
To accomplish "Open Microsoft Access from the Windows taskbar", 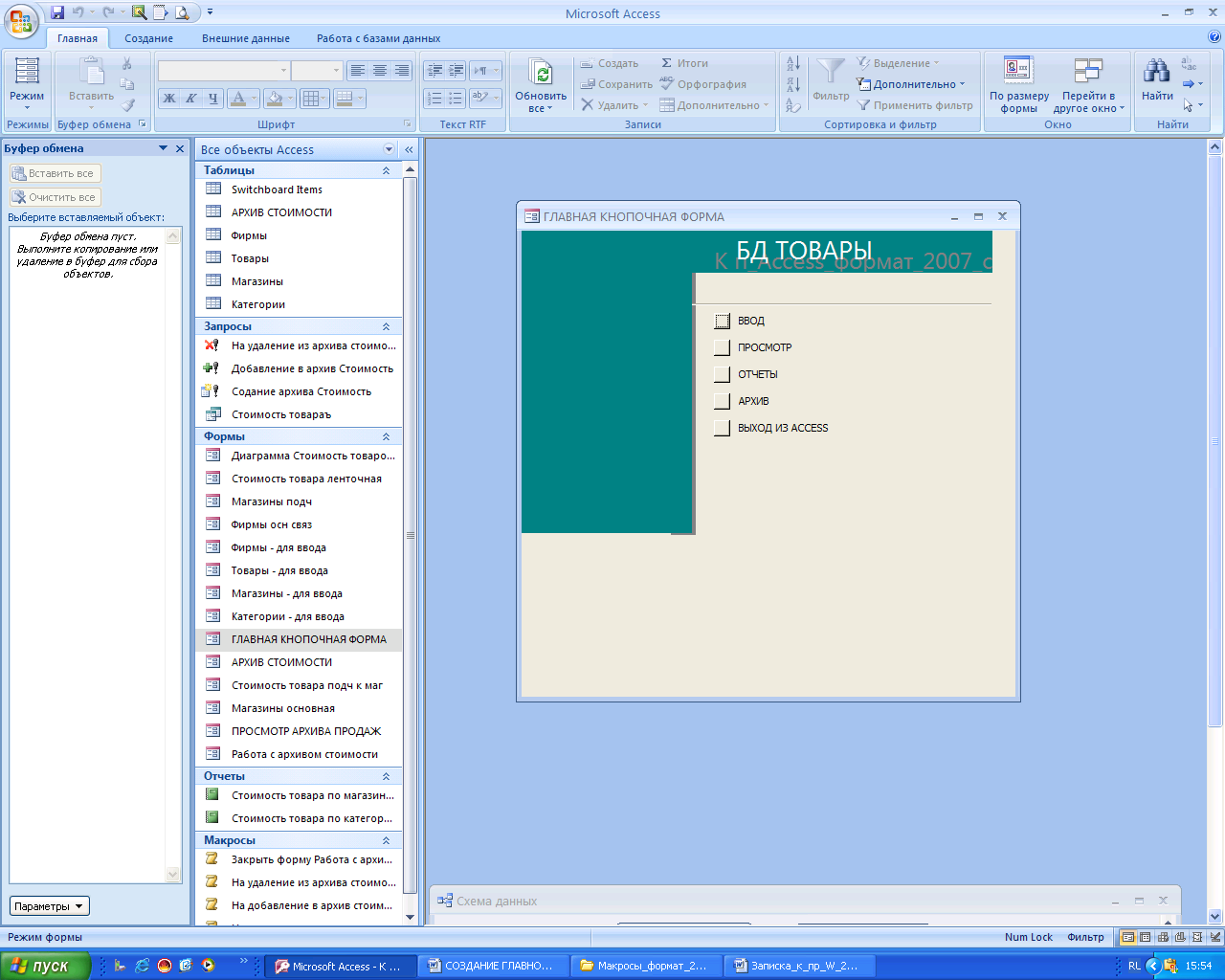I will pos(340,966).
